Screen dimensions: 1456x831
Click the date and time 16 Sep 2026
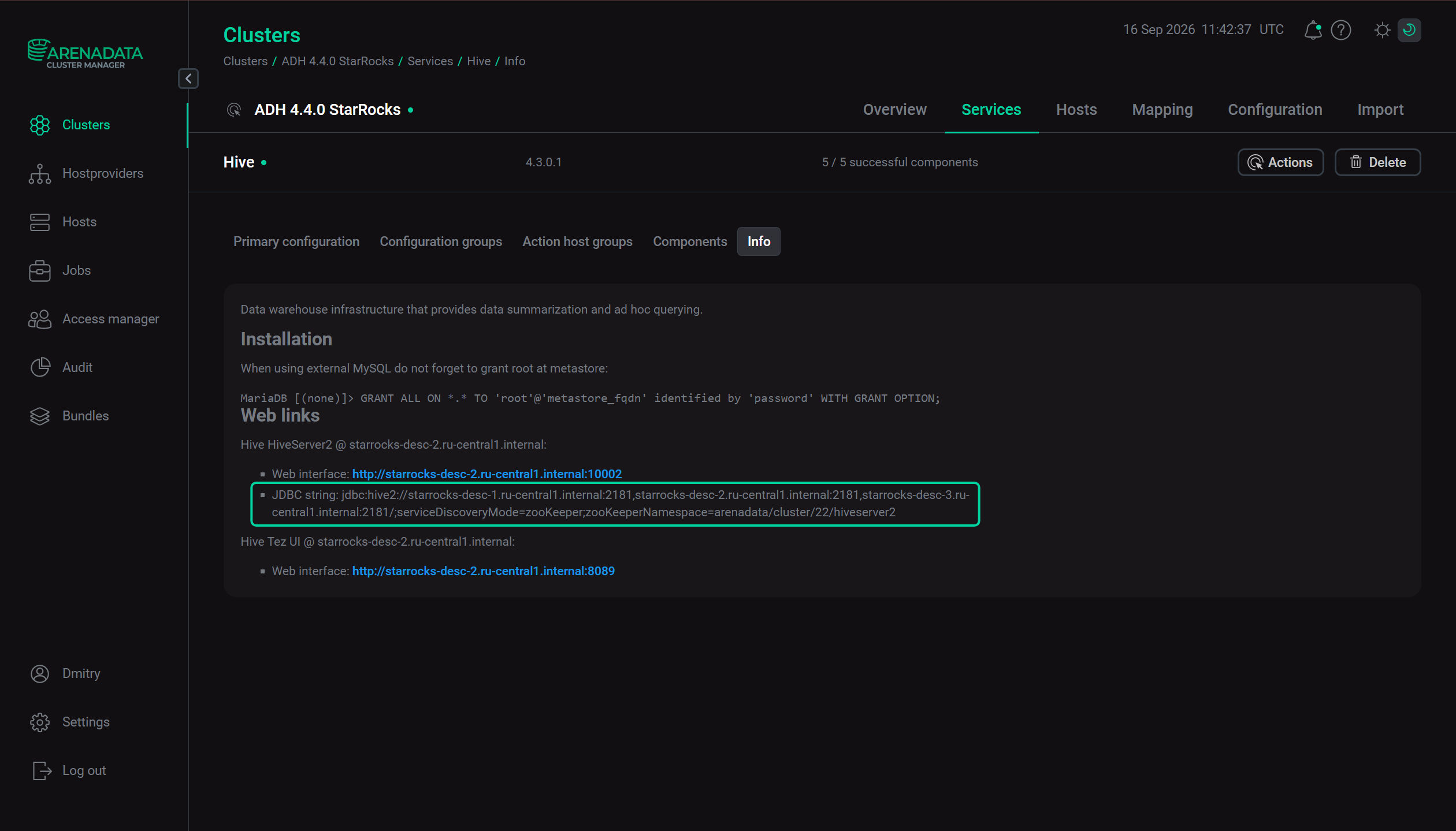coord(1203,29)
